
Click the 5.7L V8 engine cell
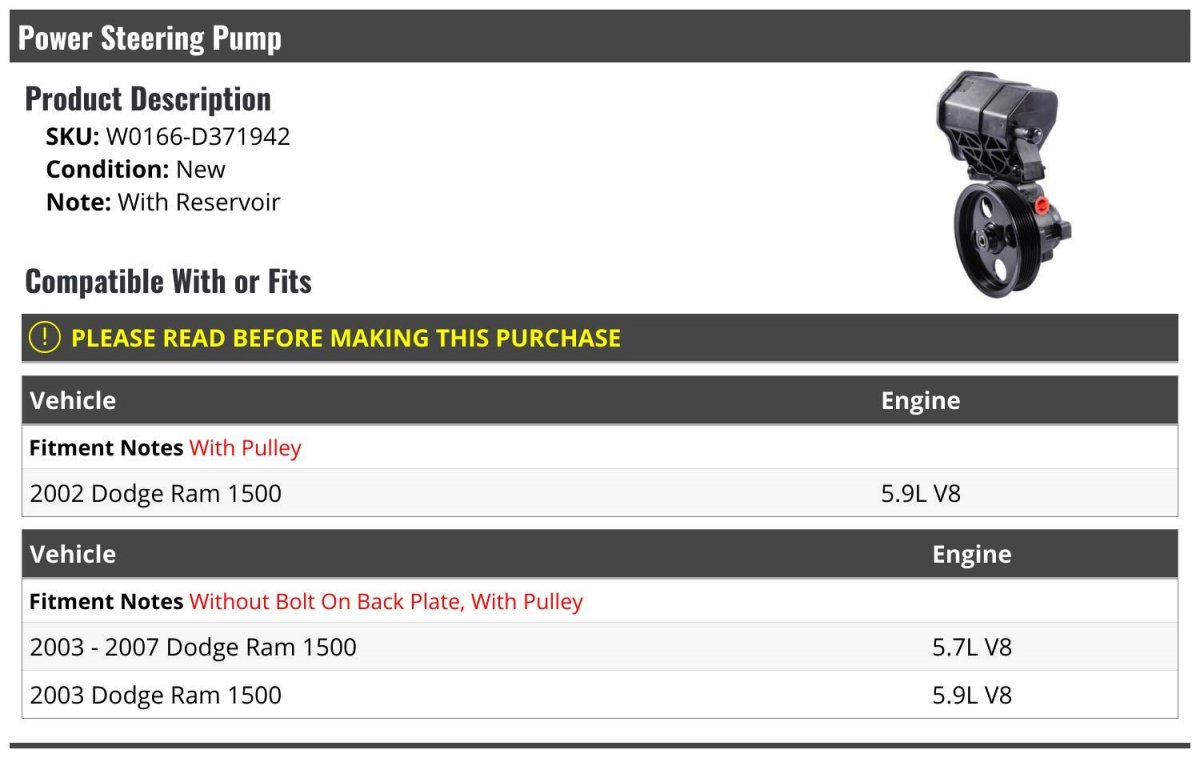pyautogui.click(x=972, y=647)
